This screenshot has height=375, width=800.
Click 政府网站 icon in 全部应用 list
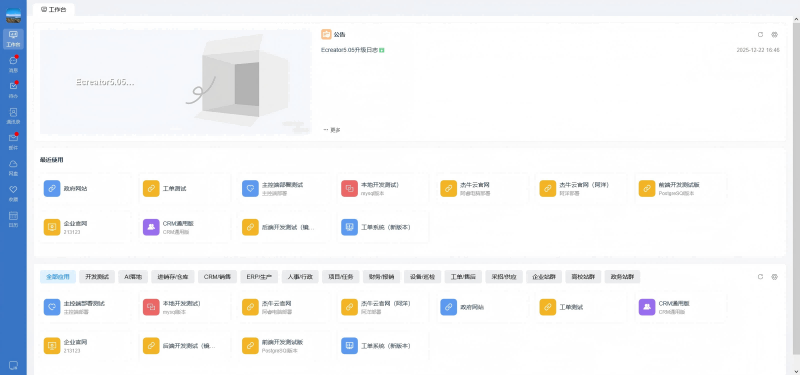(448, 307)
